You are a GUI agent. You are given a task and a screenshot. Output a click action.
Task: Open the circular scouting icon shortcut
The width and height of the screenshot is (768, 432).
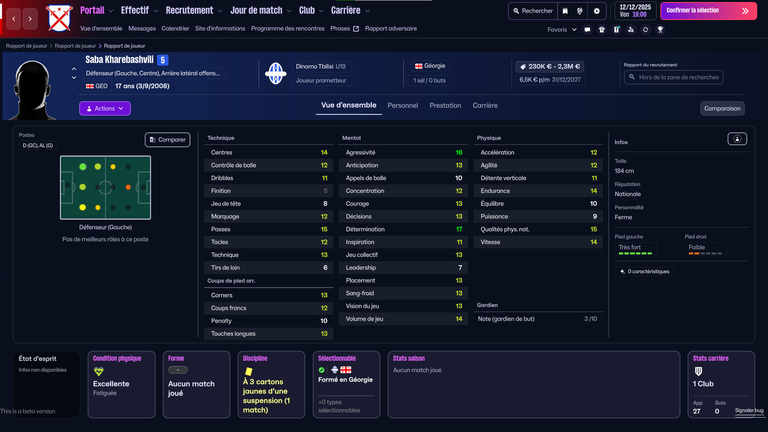pos(646,30)
